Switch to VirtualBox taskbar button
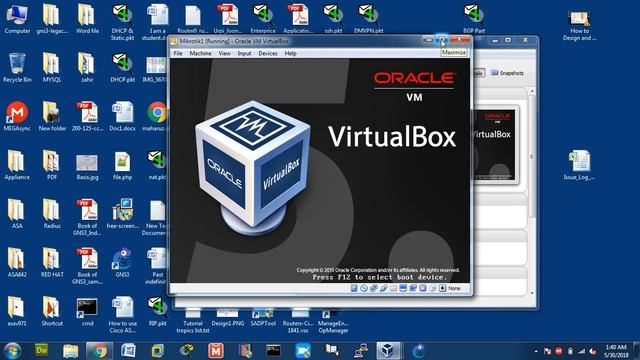The height and width of the screenshot is (360, 640). coord(388,351)
